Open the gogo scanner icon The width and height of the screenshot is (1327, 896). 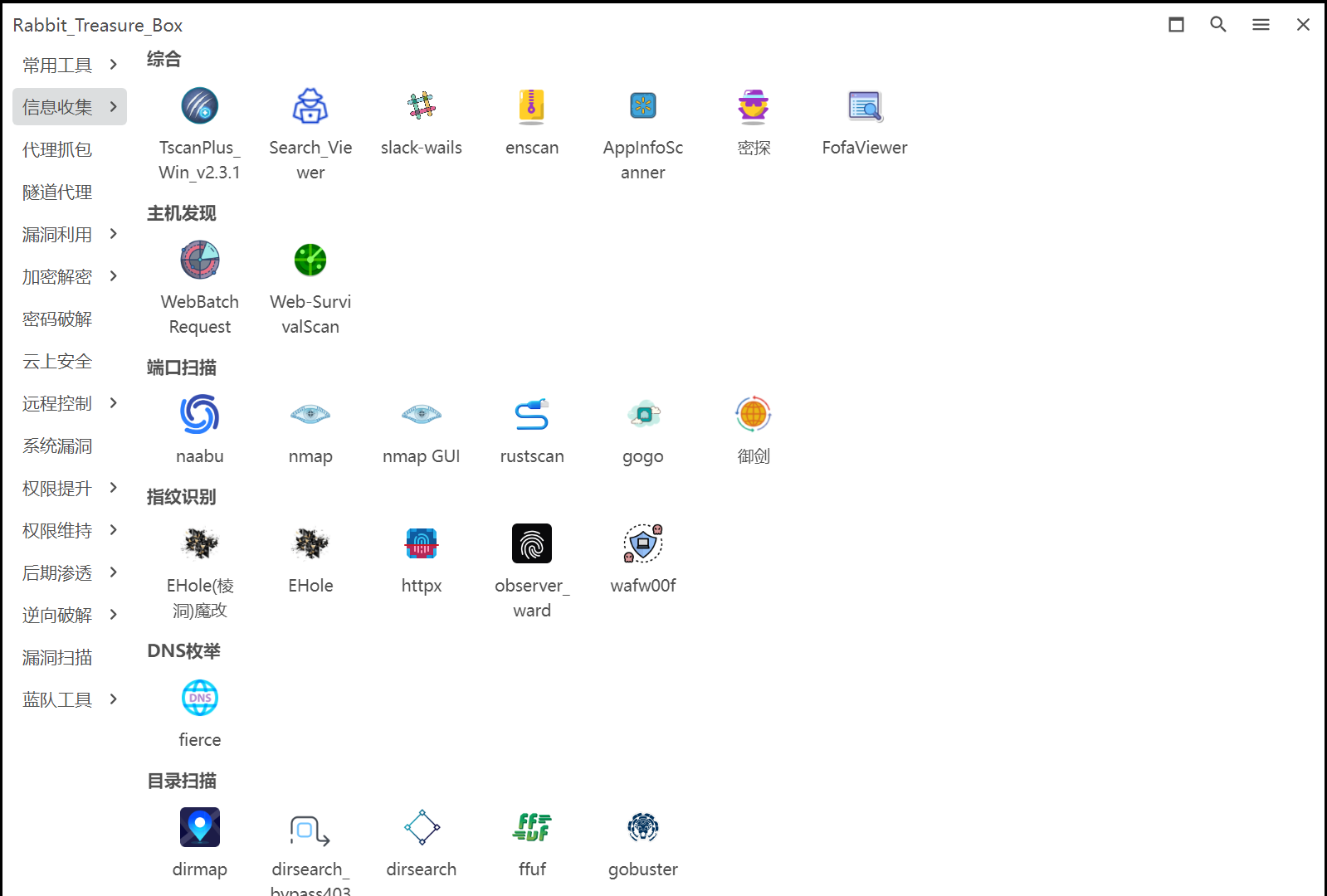[x=643, y=415]
